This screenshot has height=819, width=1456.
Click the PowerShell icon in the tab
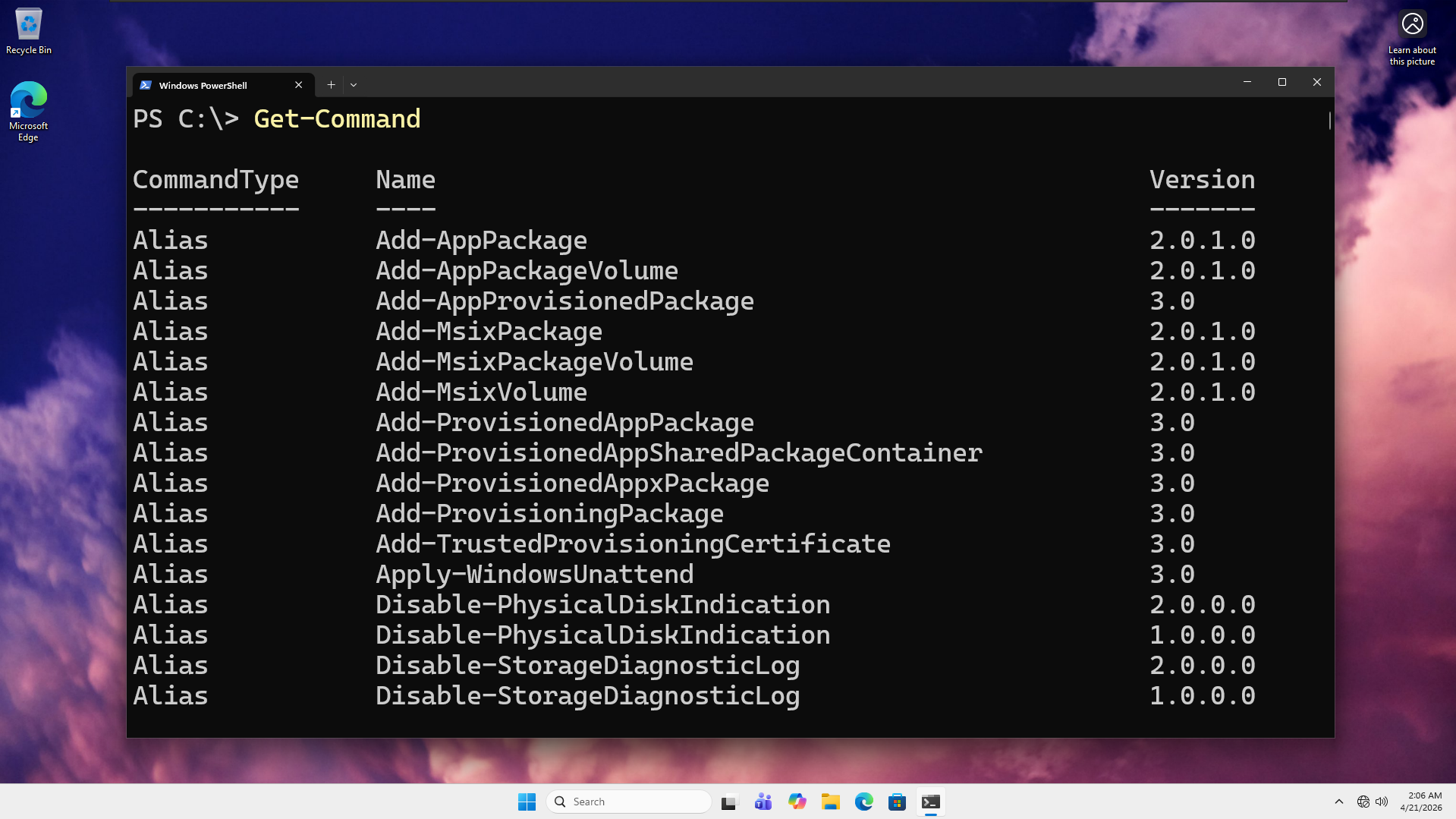click(146, 85)
